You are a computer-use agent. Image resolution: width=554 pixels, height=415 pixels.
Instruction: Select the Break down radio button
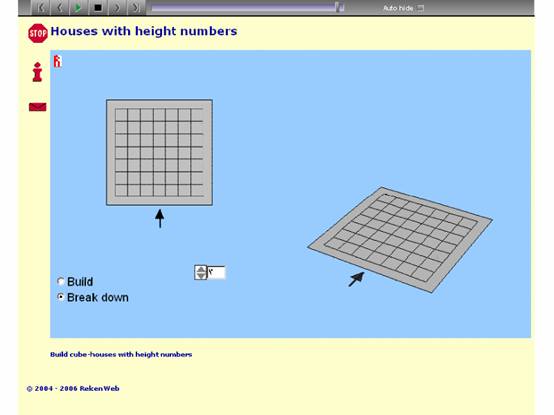pyautogui.click(x=60, y=297)
